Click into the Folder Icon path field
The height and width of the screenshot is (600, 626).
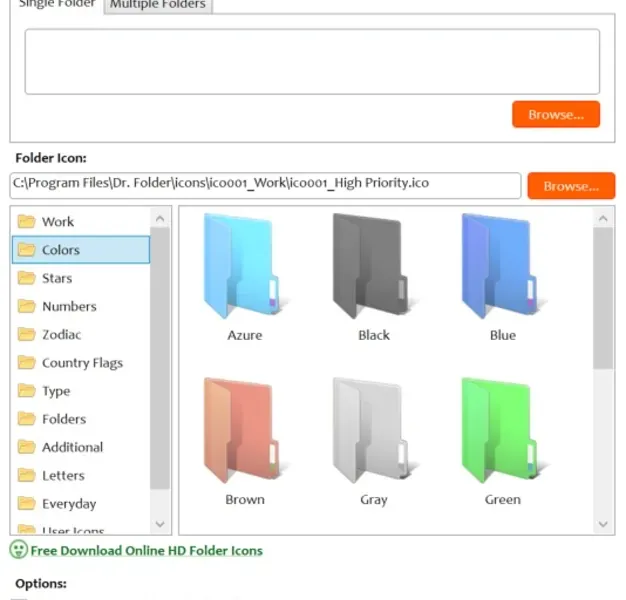[265, 185]
